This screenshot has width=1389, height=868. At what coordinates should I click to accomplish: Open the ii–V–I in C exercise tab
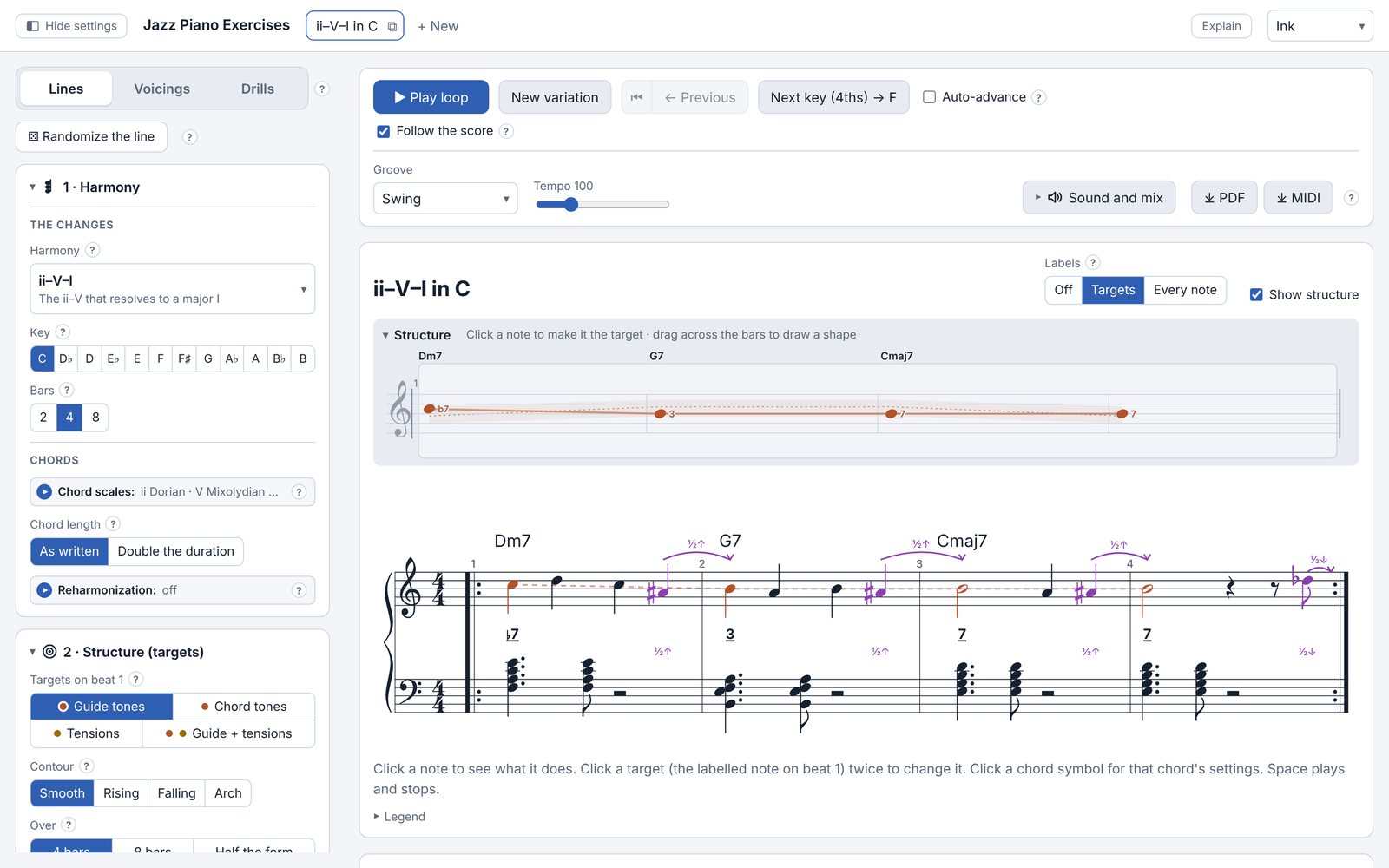346,26
